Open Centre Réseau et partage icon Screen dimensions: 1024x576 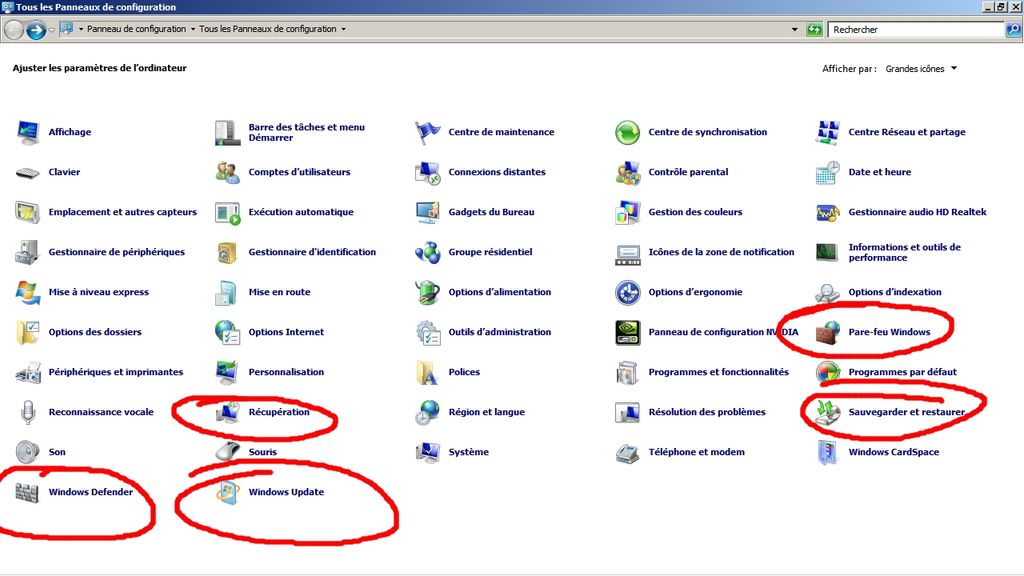point(828,132)
